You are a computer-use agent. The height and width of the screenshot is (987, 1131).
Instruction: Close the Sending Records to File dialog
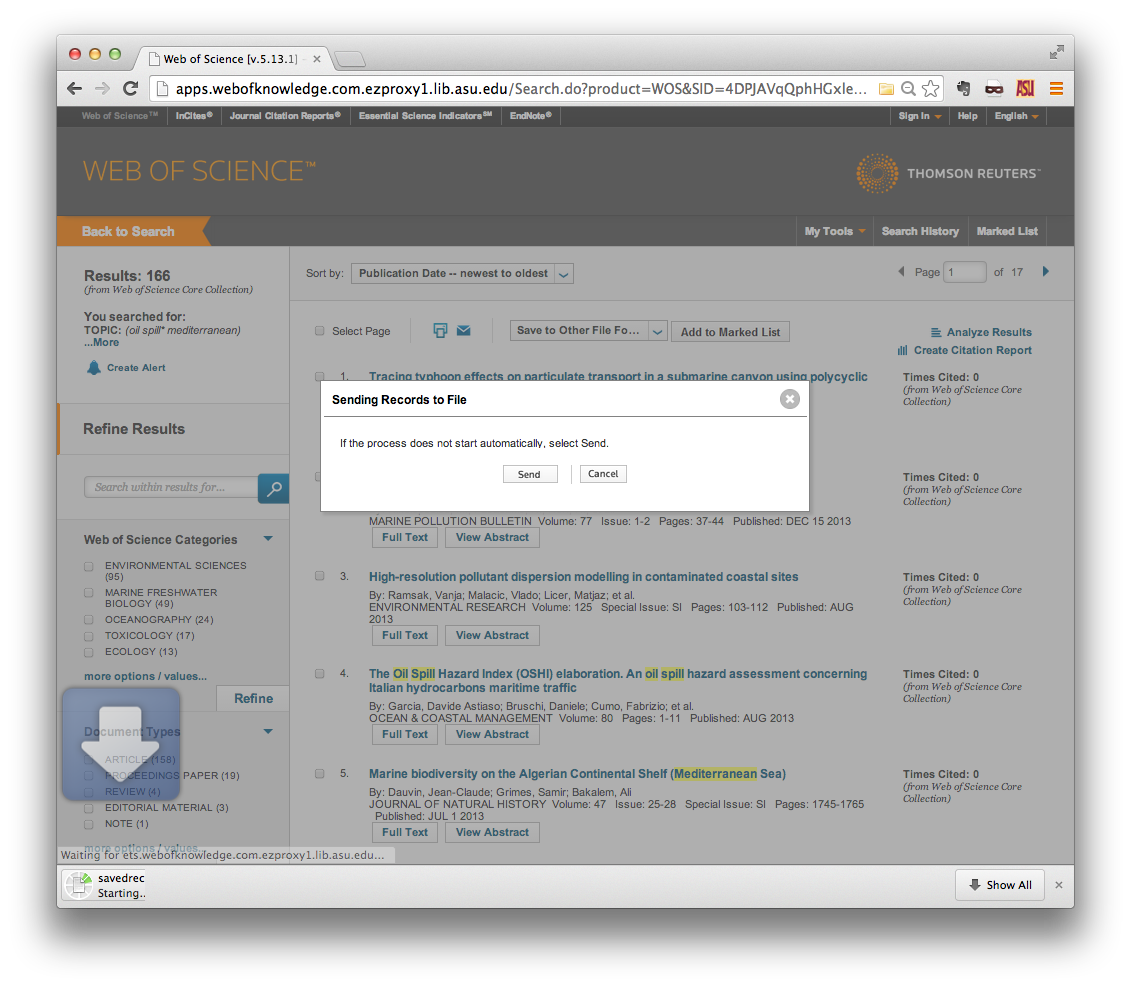(x=790, y=399)
